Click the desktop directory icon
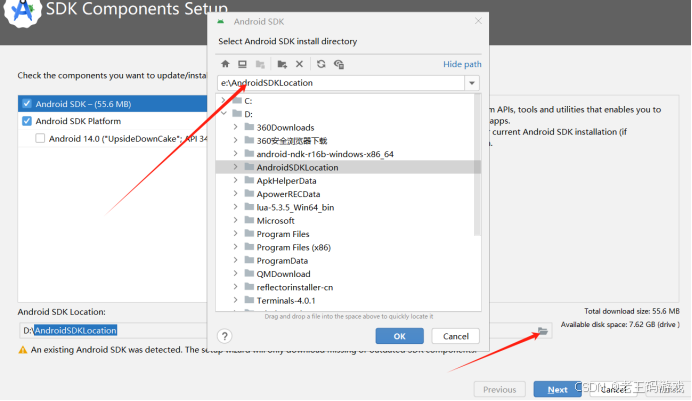692x401 pixels. click(242, 64)
